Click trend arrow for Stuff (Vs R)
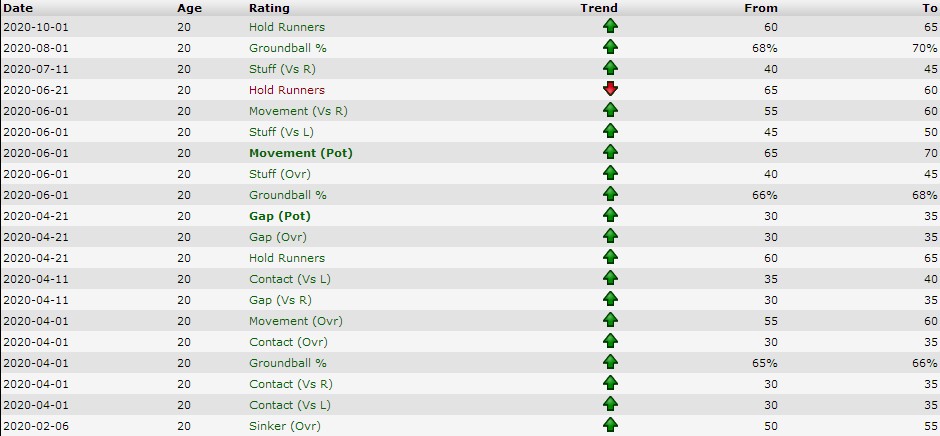Viewport: 940px width, 436px height. [610, 69]
